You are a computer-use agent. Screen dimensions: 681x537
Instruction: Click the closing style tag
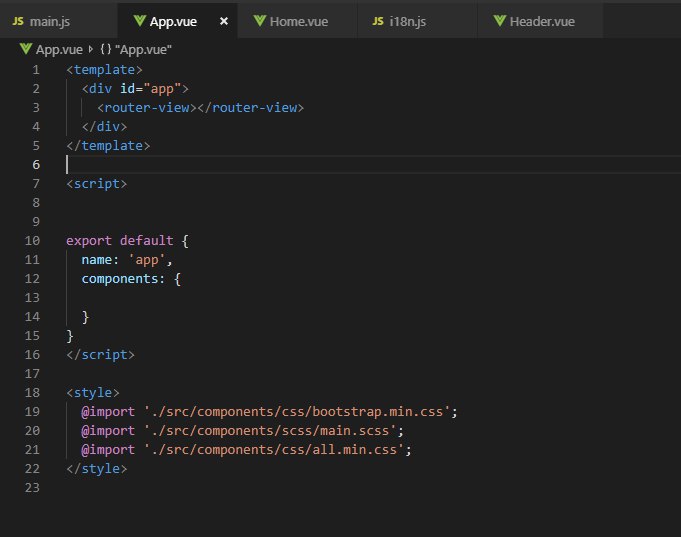[x=96, y=469]
